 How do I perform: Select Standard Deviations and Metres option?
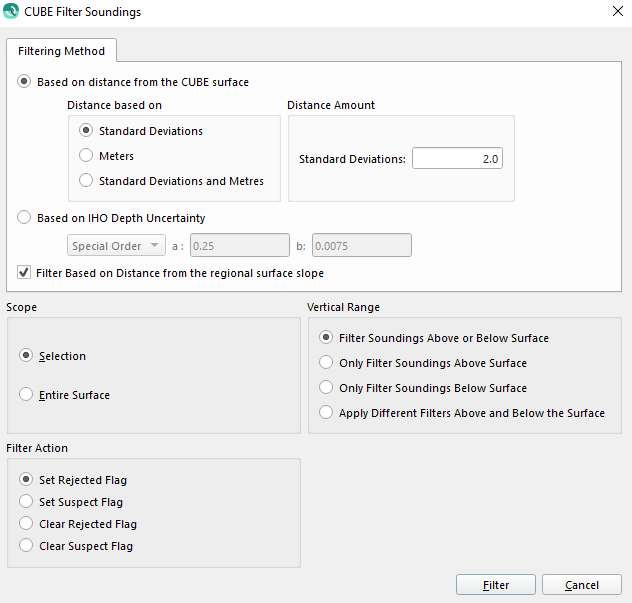click(x=87, y=181)
